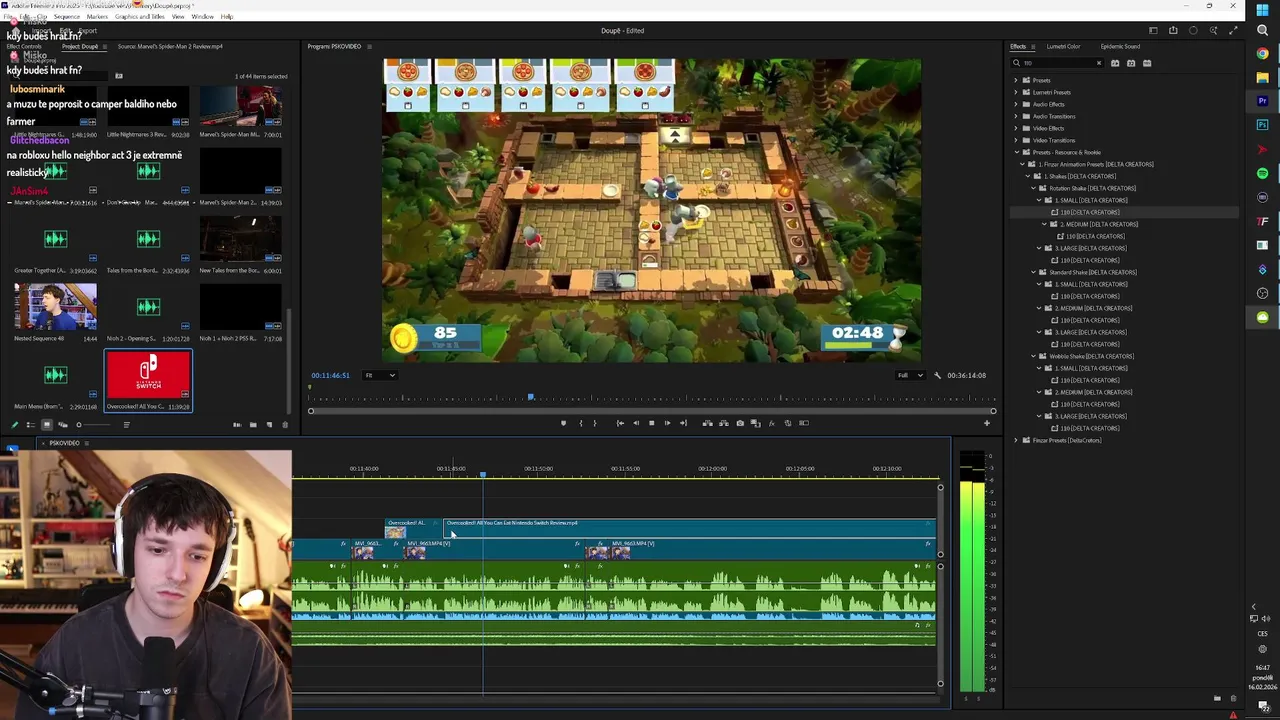Image resolution: width=1280 pixels, height=720 pixels.
Task: Open File Explorer from the taskbar
Action: point(1263,78)
